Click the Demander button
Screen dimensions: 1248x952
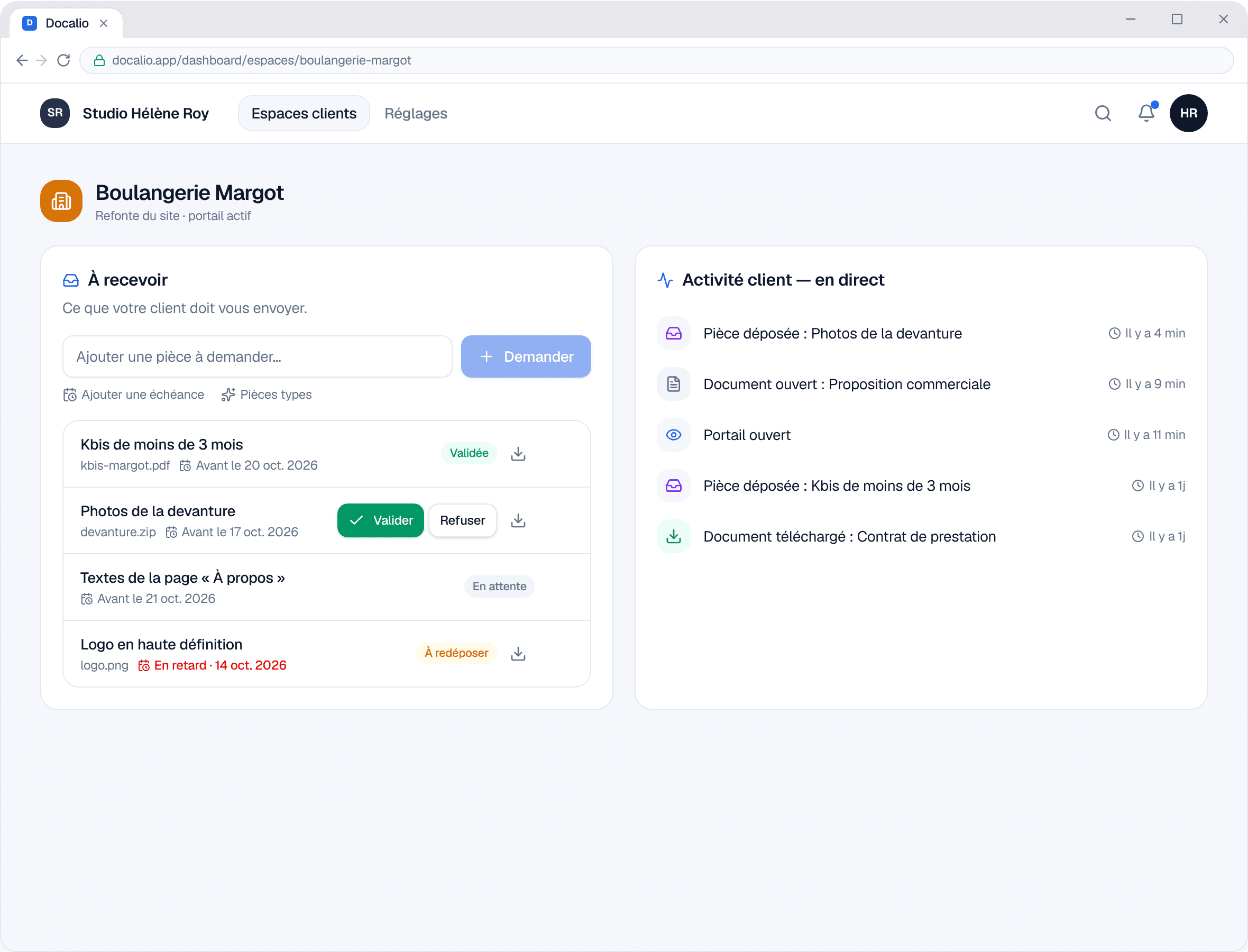(x=526, y=356)
